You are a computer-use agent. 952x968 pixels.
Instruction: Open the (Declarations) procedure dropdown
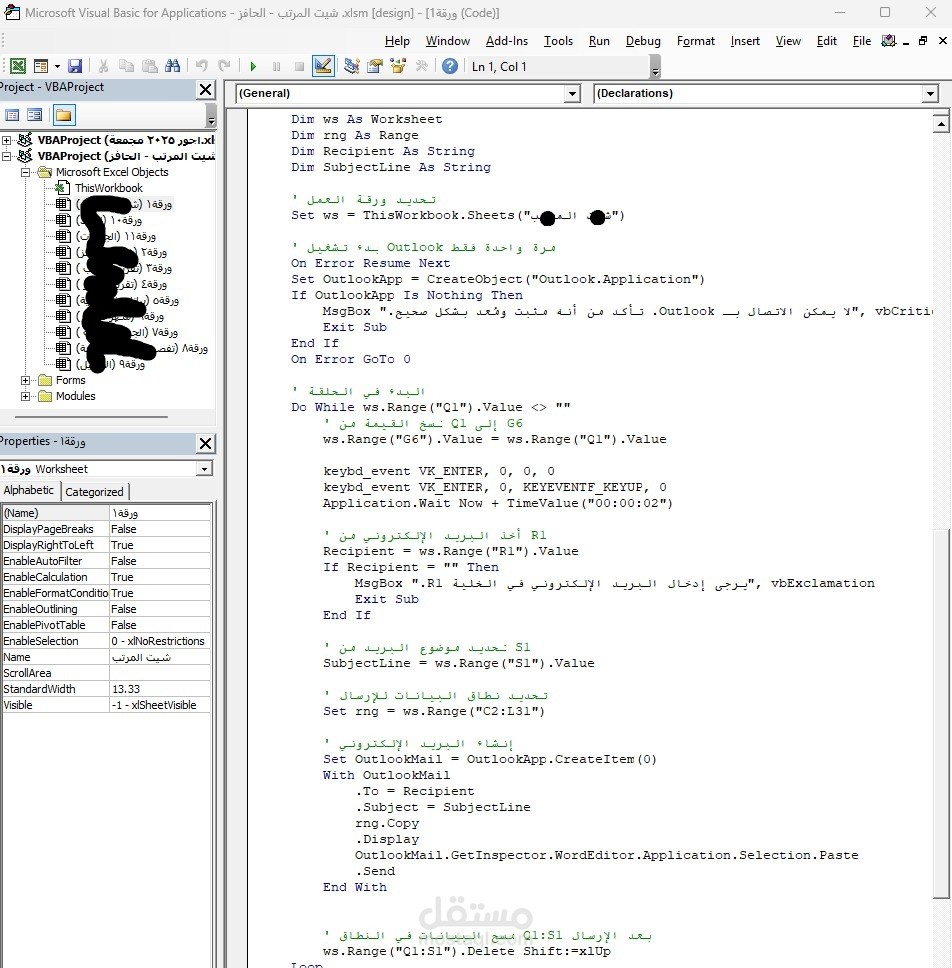(930, 94)
